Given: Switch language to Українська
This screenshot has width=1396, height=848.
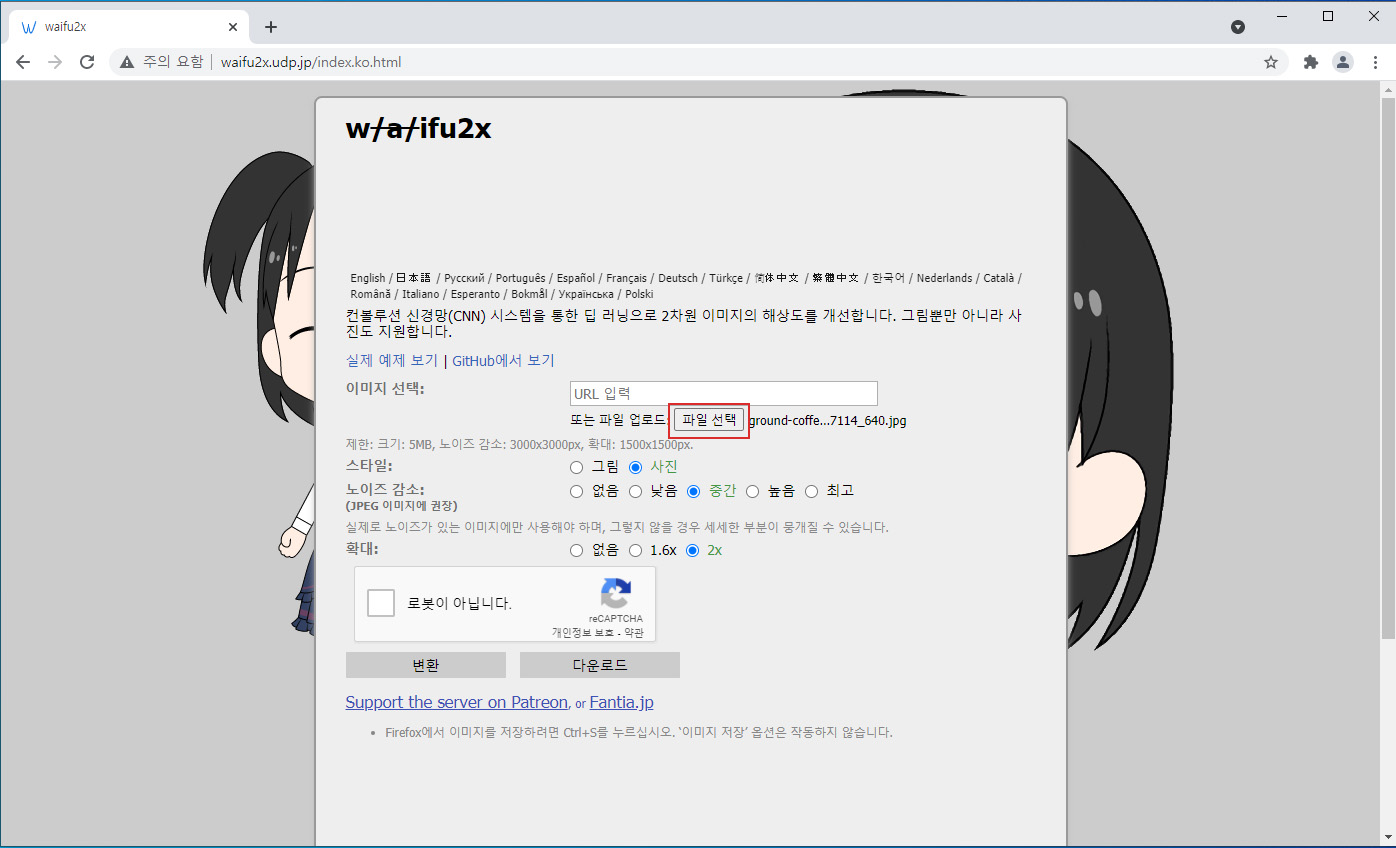Looking at the screenshot, I should pos(586,294).
